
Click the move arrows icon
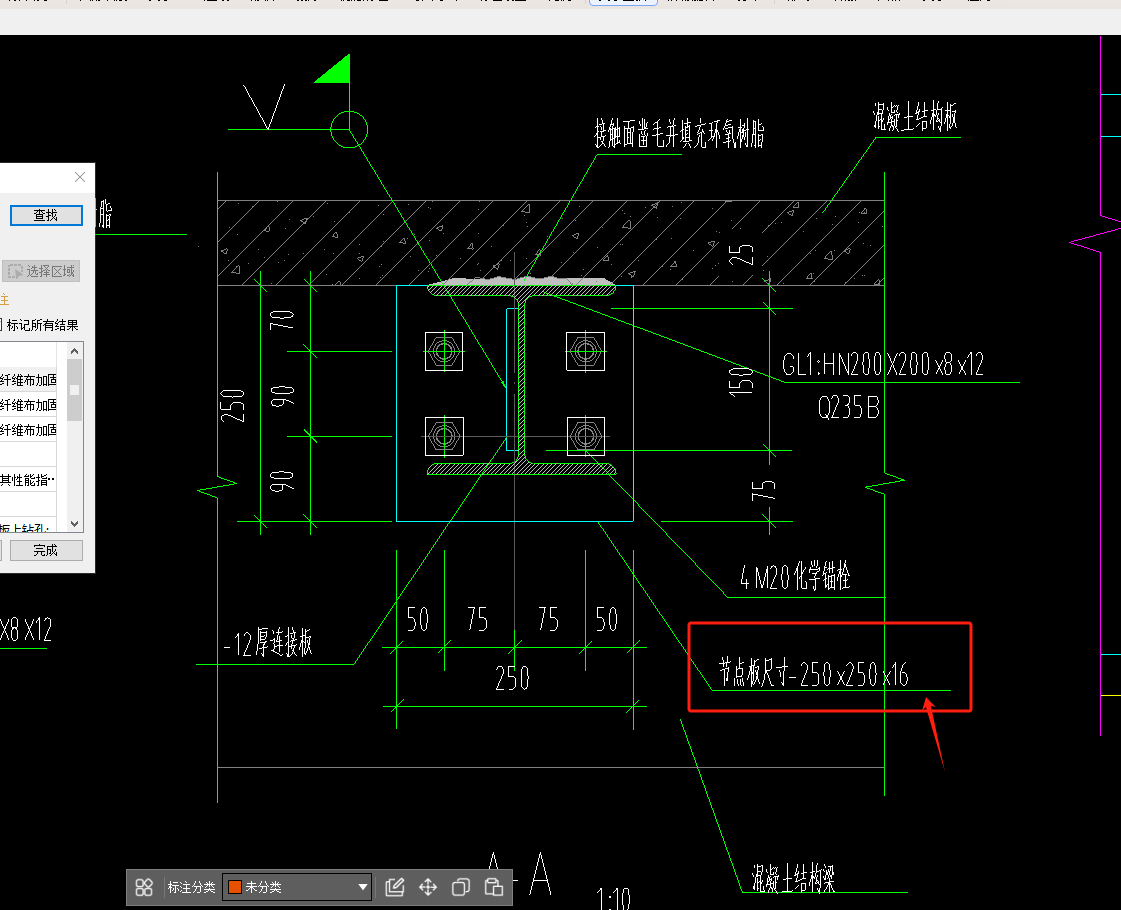pos(428,887)
